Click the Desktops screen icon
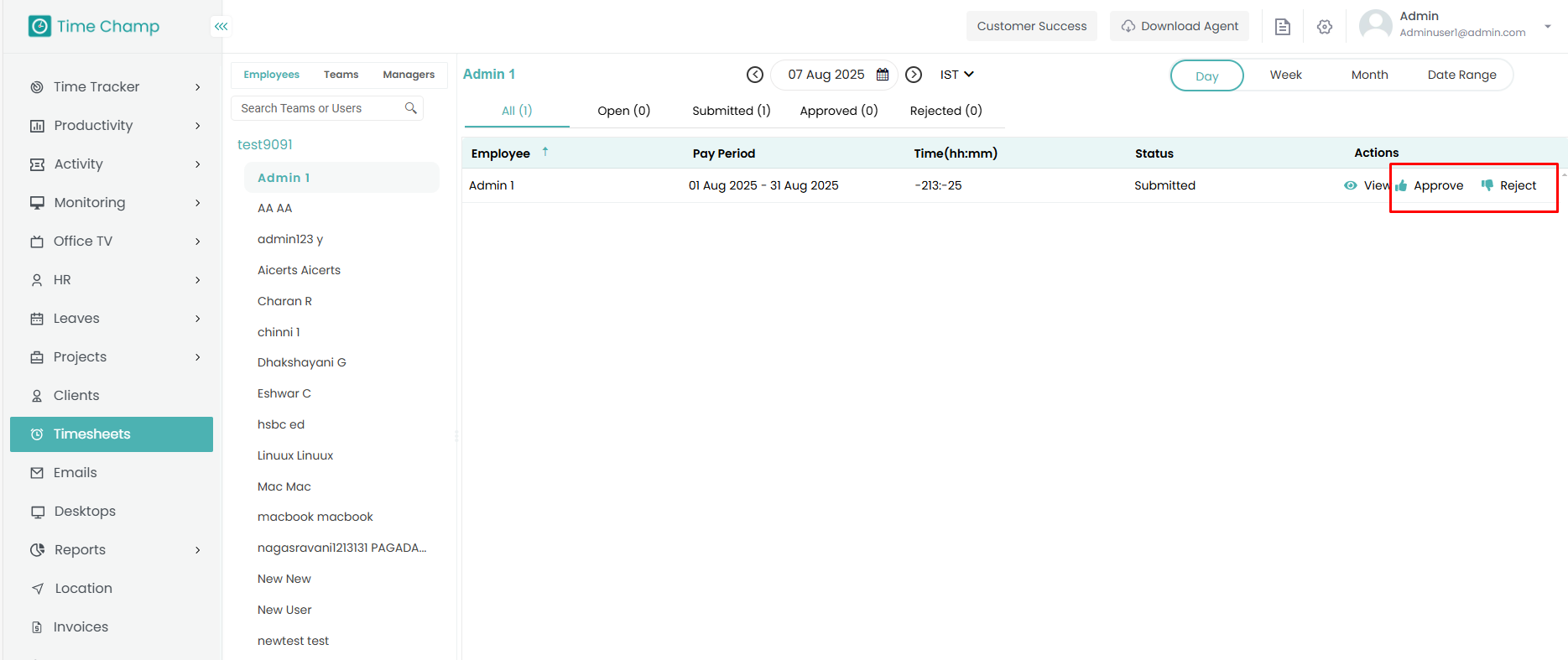 [38, 512]
